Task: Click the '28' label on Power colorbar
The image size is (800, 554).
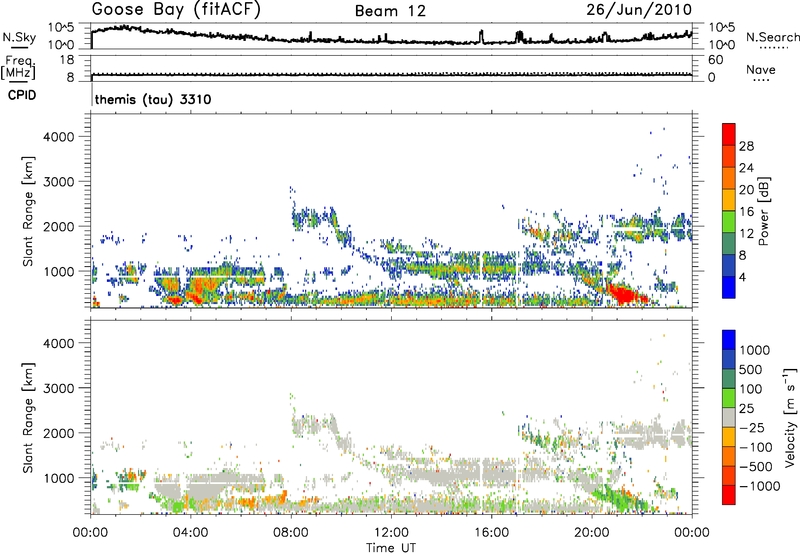Action: [x=746, y=146]
